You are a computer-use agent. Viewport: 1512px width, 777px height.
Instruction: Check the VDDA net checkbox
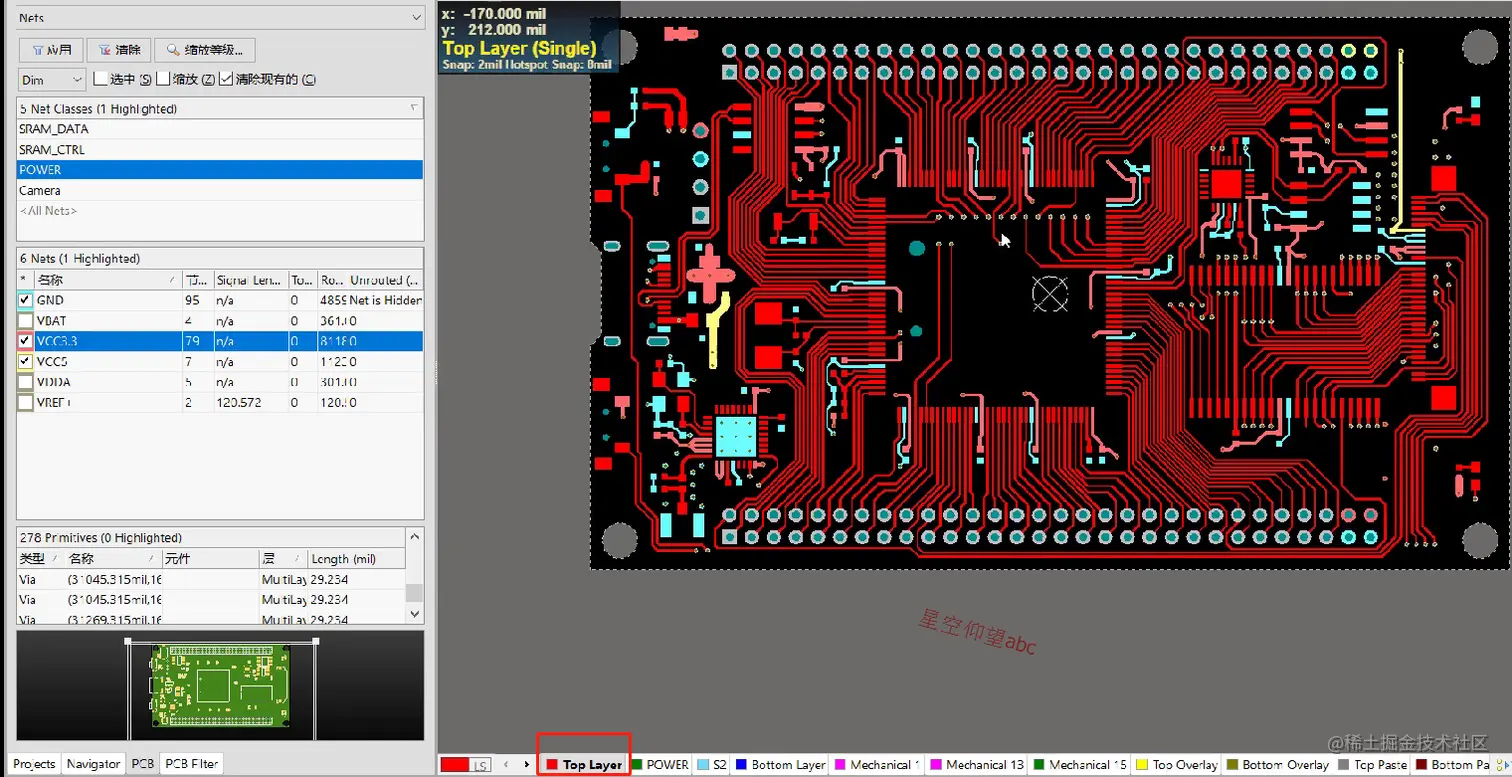pyautogui.click(x=26, y=382)
